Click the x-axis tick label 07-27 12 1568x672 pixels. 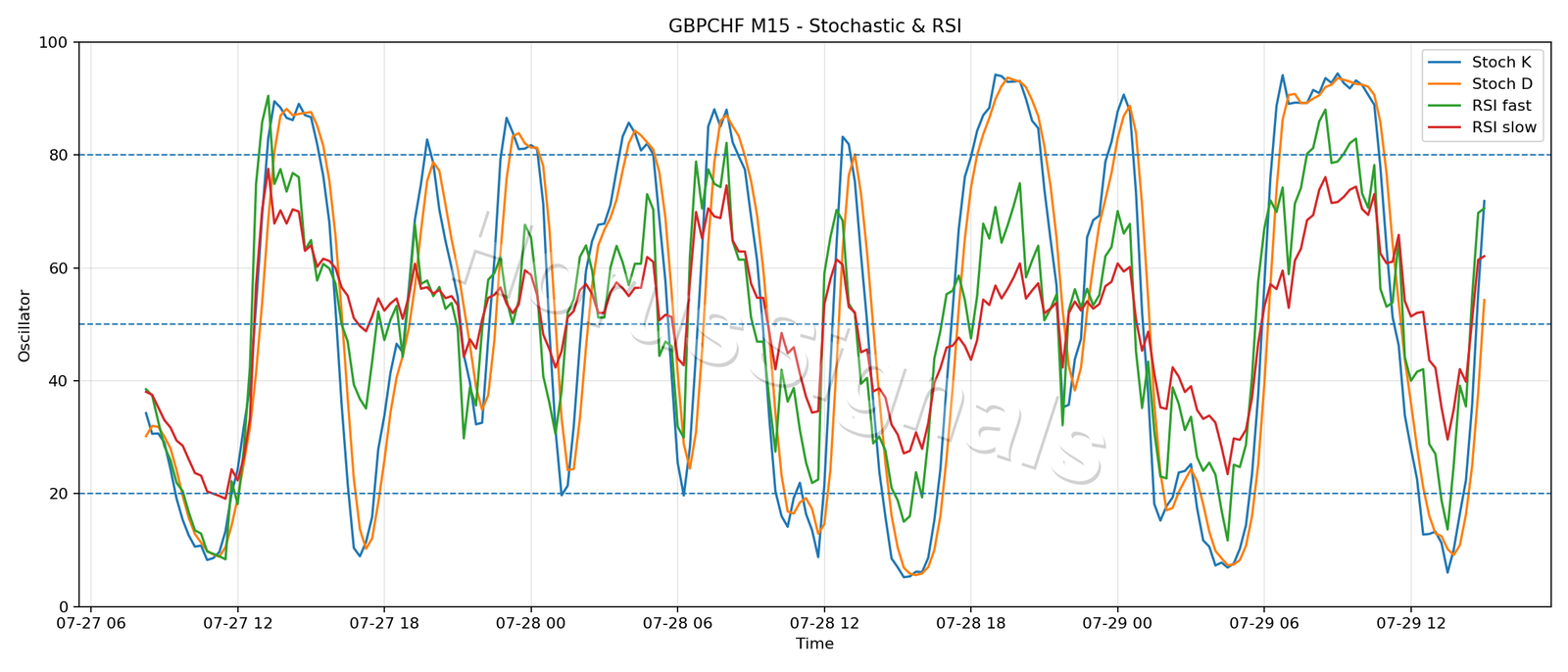pyautogui.click(x=237, y=624)
